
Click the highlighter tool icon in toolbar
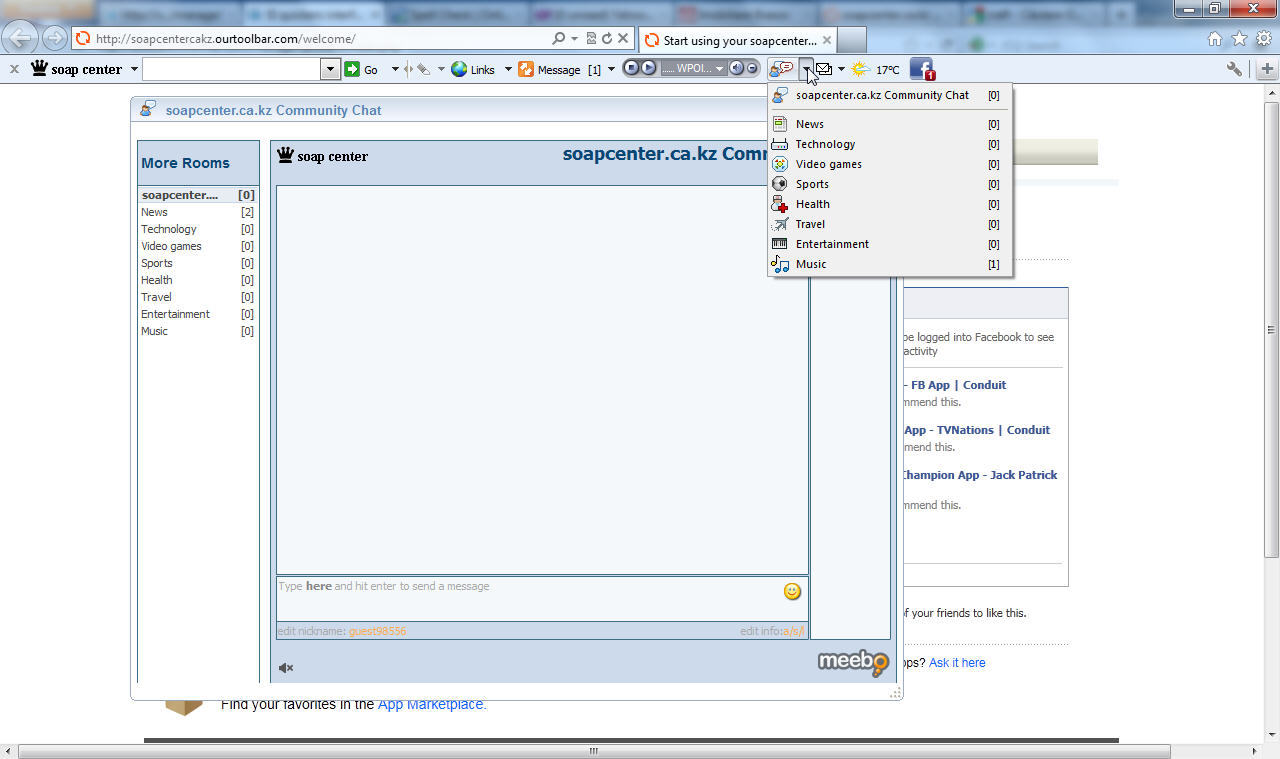point(423,69)
